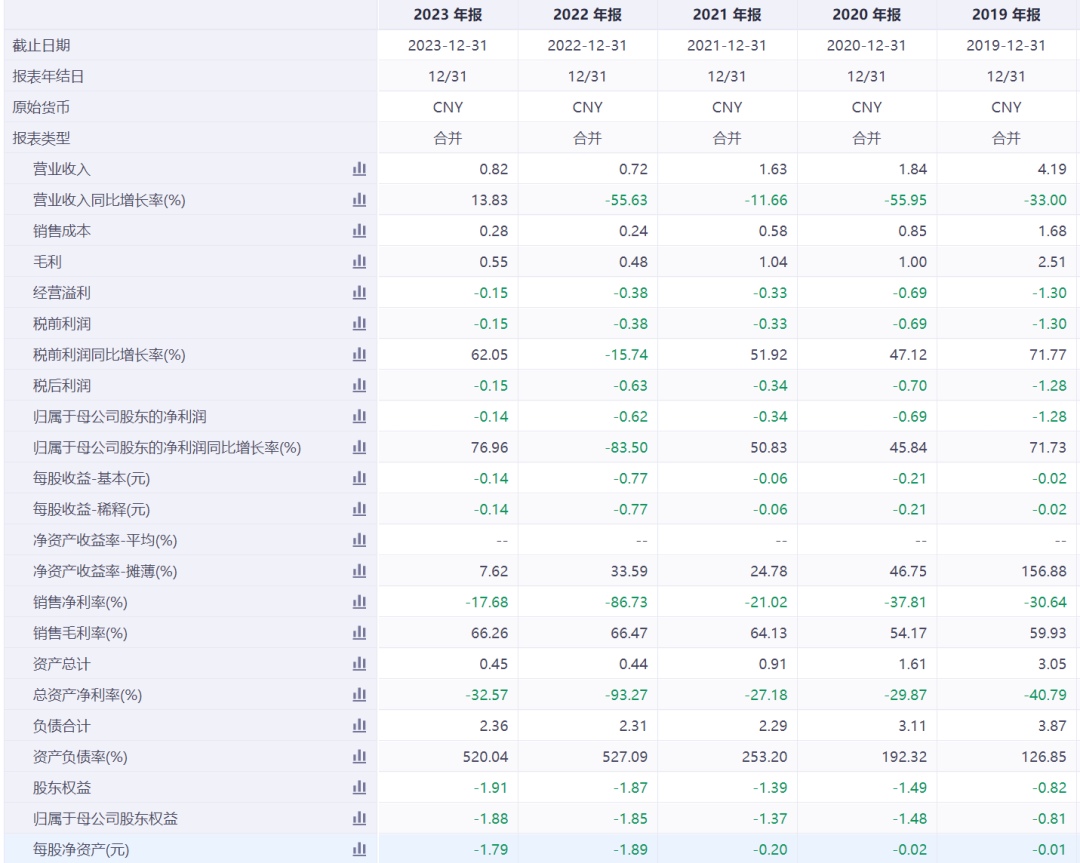This screenshot has width=1080, height=863.
Task: Open chart icon beside 负债合计
Action: click(359, 726)
